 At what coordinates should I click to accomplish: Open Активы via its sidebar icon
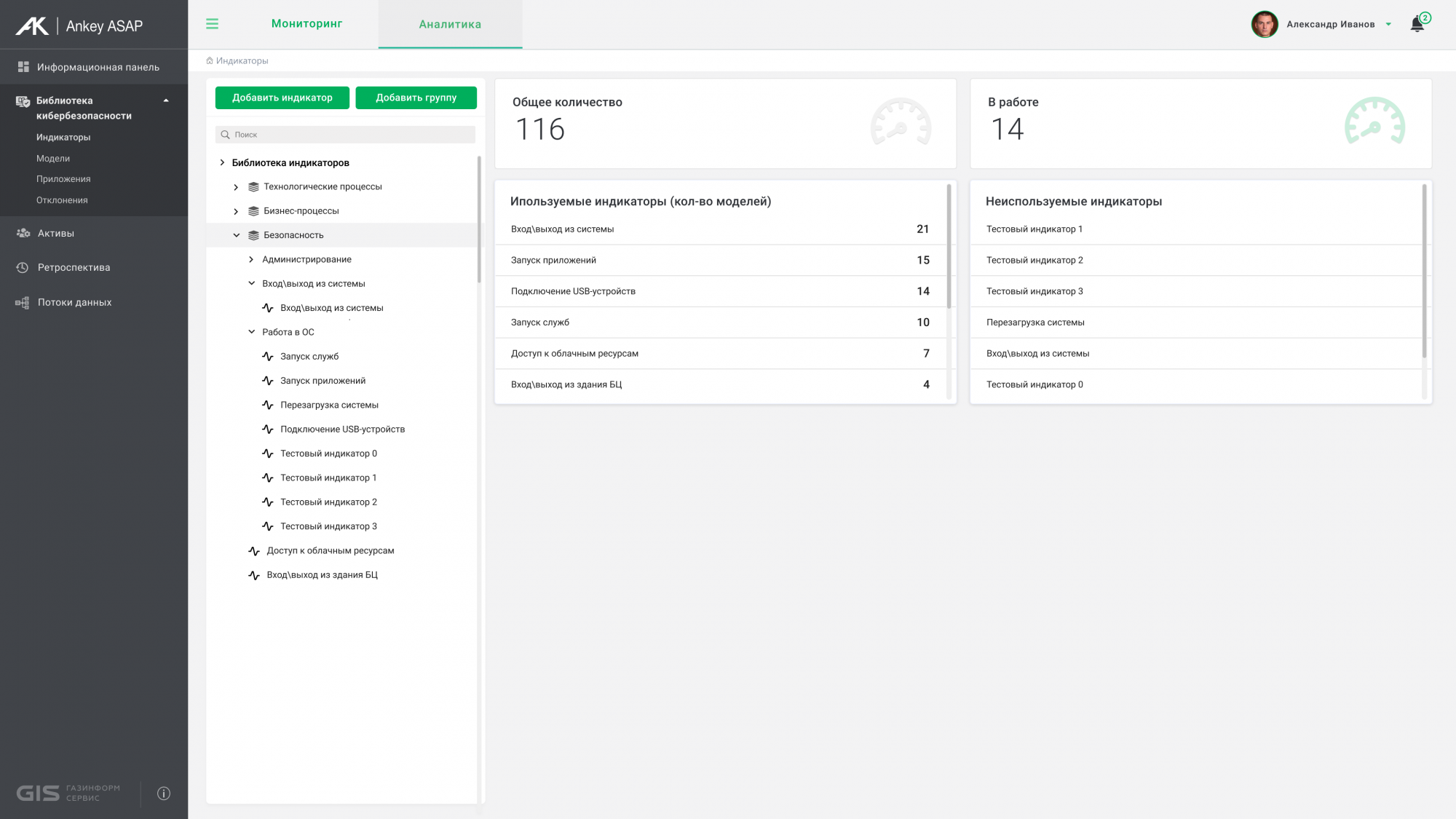click(x=23, y=234)
